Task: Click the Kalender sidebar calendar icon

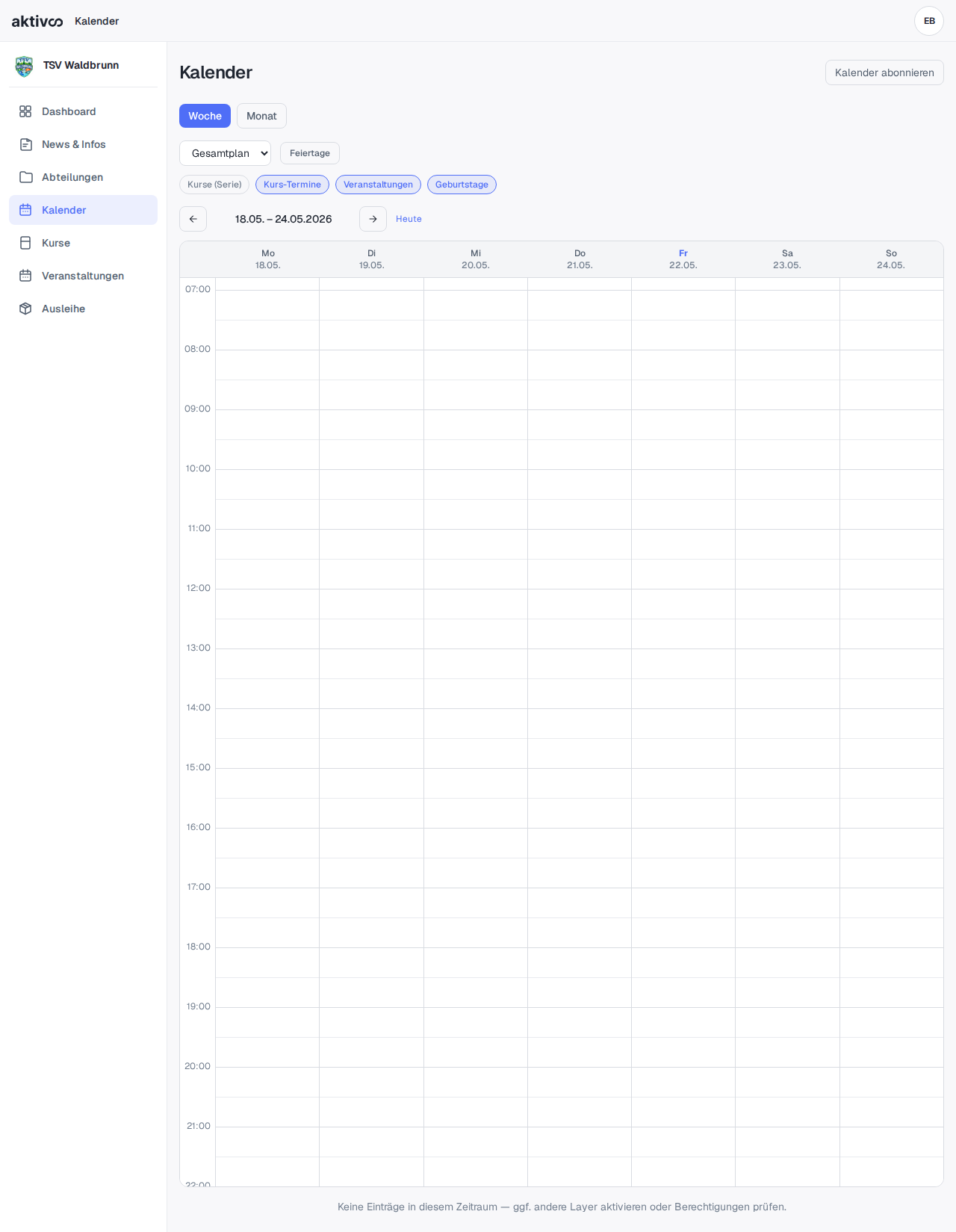Action: pyautogui.click(x=25, y=210)
